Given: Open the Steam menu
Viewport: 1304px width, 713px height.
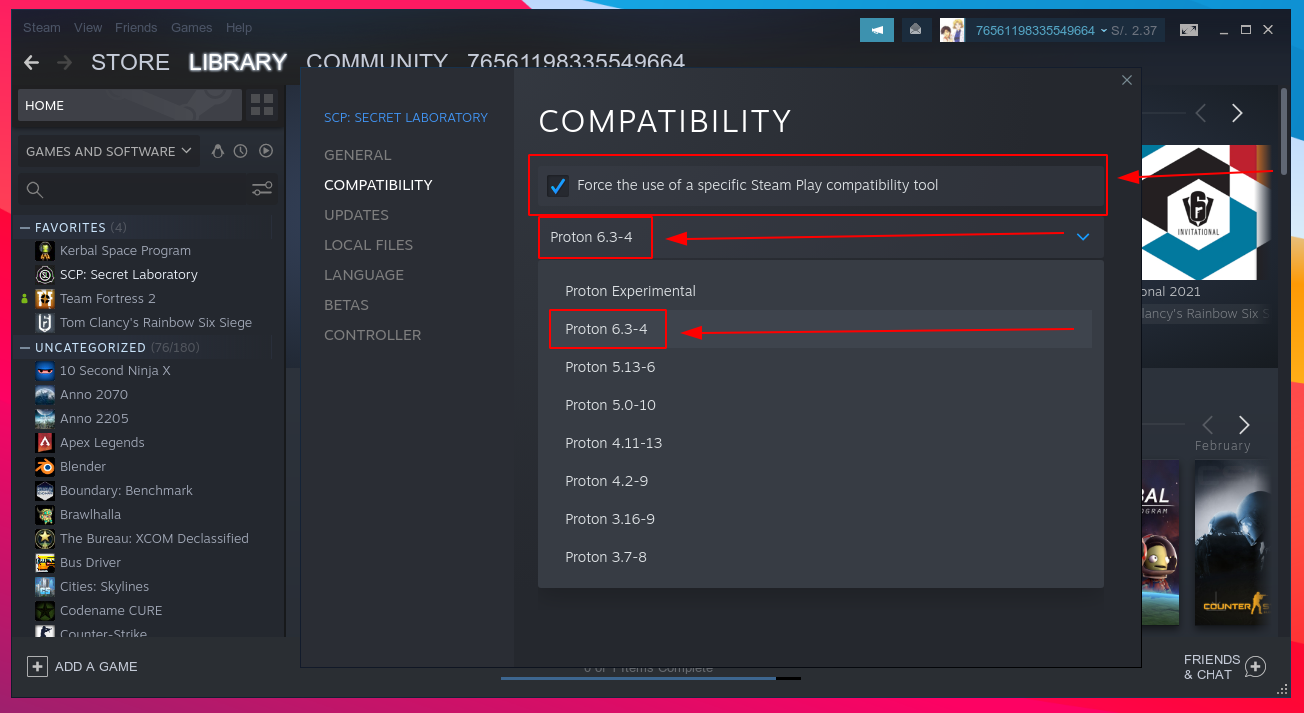Looking at the screenshot, I should 42,28.
